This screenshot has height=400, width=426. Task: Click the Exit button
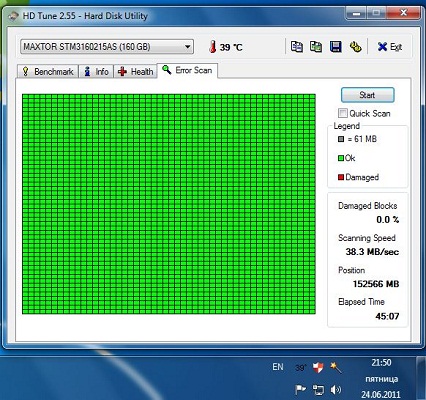click(390, 47)
